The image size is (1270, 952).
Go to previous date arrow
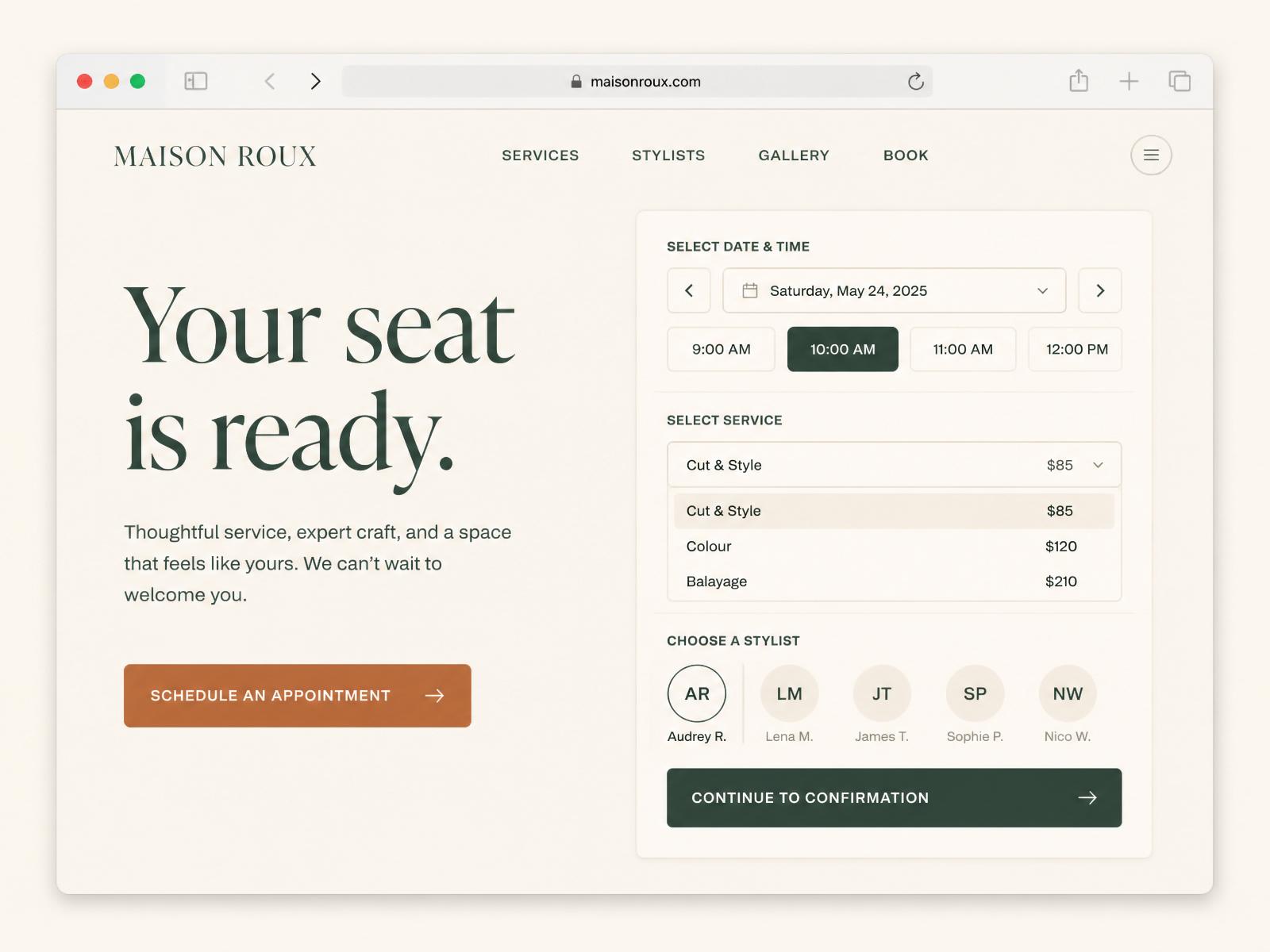[689, 290]
